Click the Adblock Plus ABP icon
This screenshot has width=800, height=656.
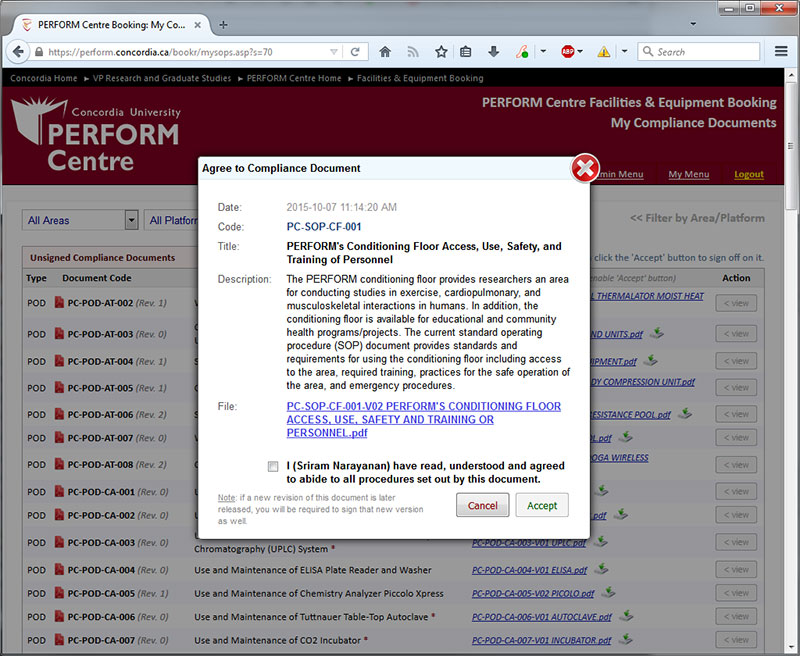(x=568, y=51)
